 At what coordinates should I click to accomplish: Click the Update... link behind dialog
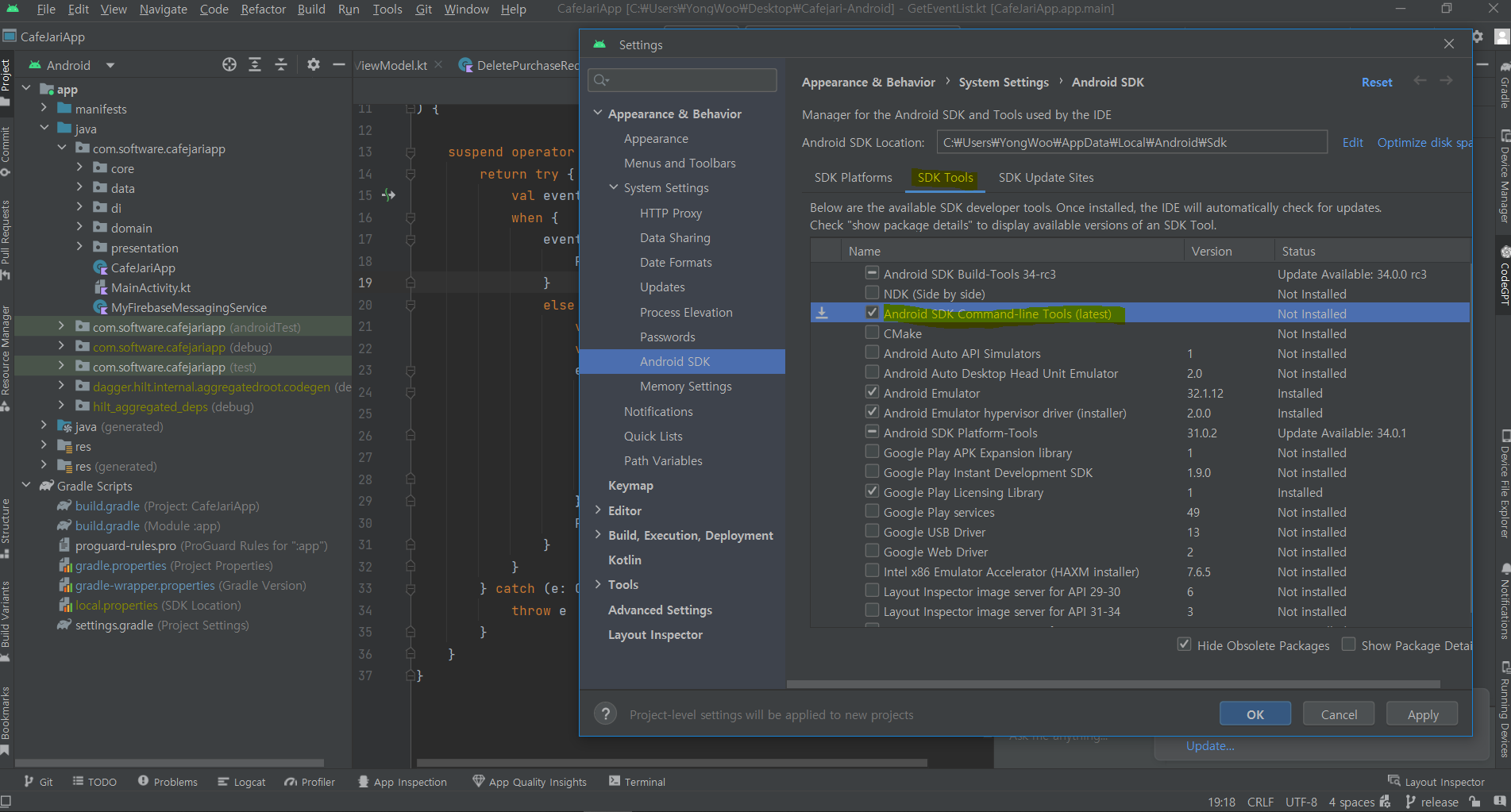(1209, 745)
